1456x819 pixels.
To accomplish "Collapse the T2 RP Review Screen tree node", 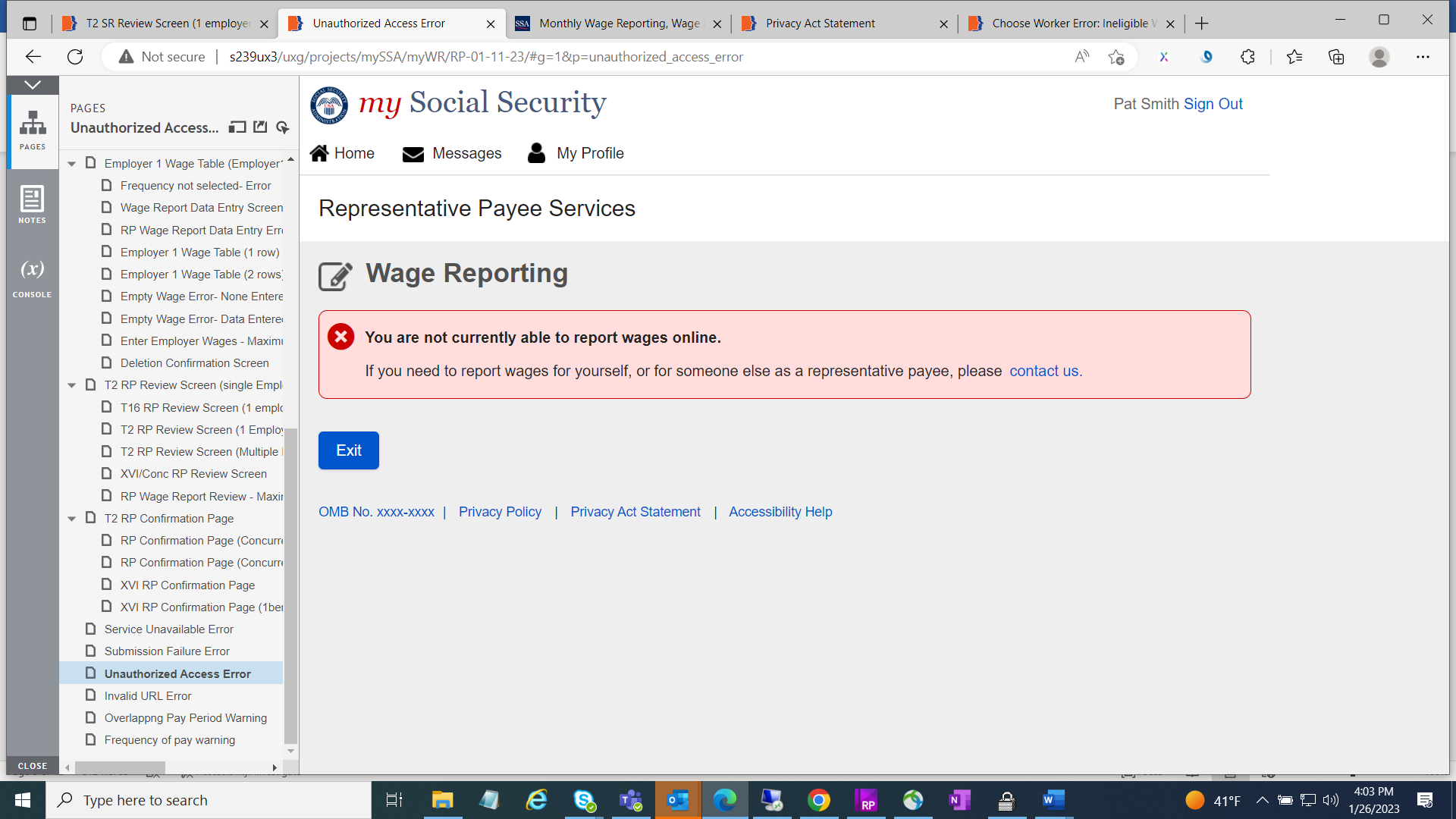I will (72, 385).
